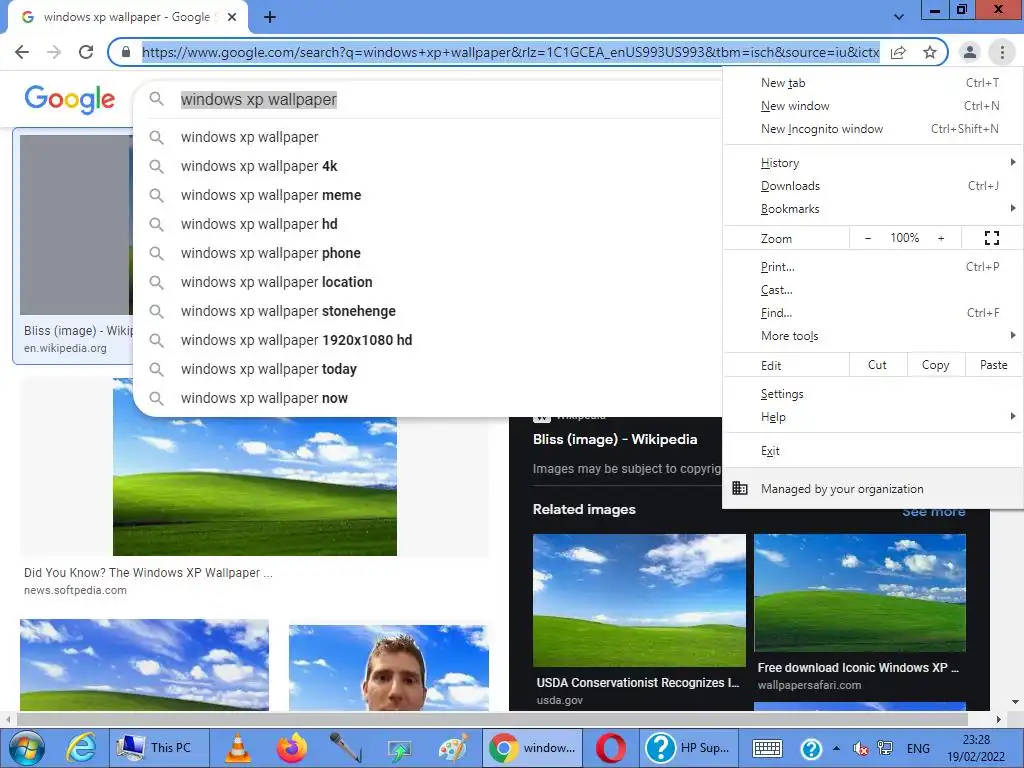Screen dimensions: 1024x768
Task: Expand the Bookmarks submenu
Action: coord(872,209)
